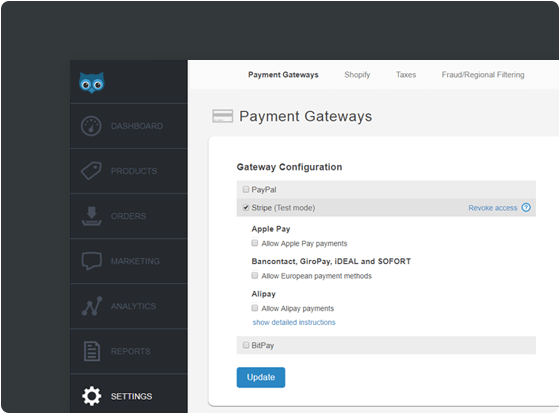Click the Payment Gateways page heading
Screen dimensions: 560x414
[306, 116]
